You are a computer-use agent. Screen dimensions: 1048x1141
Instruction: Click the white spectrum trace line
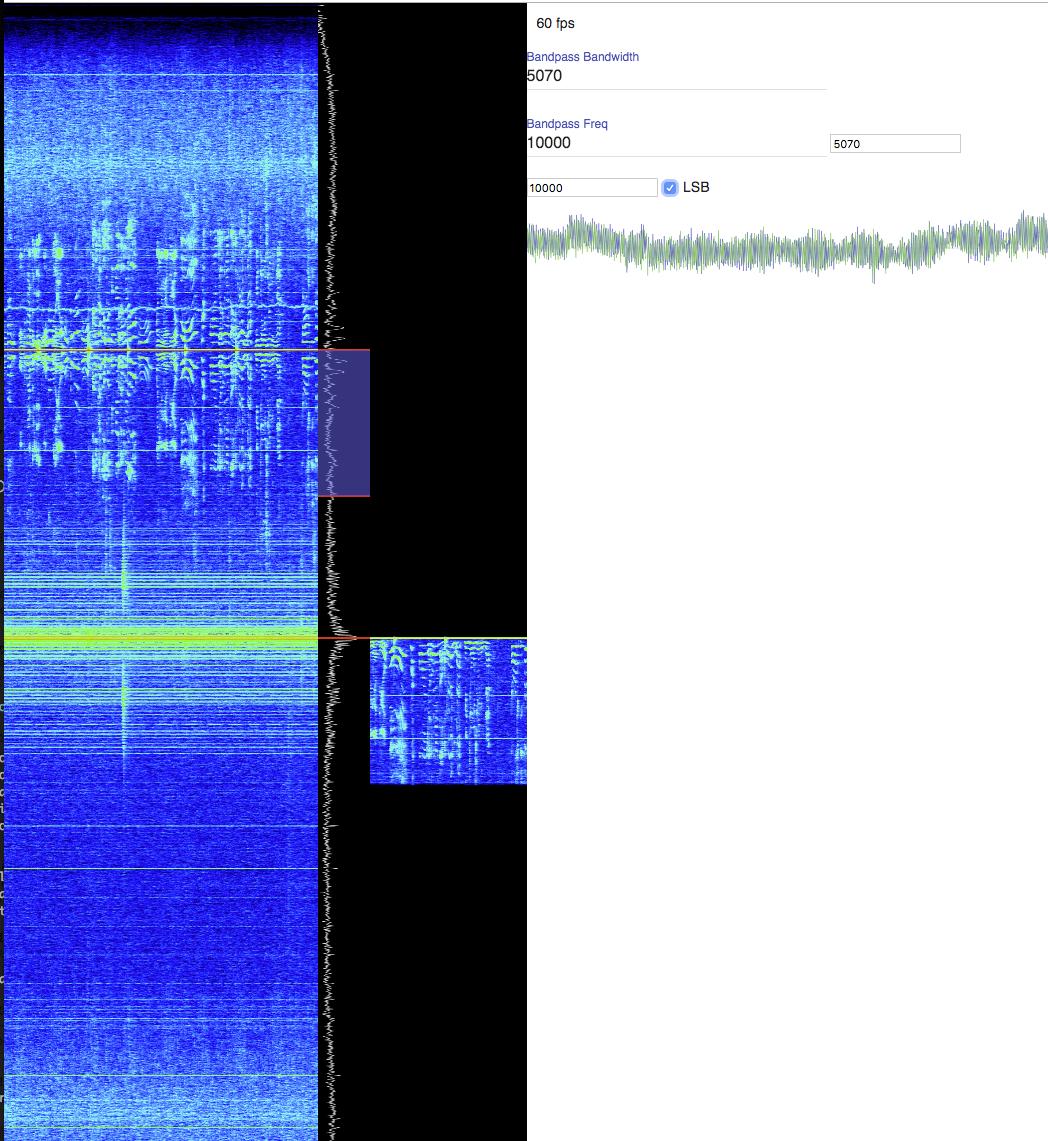pyautogui.click(x=328, y=900)
